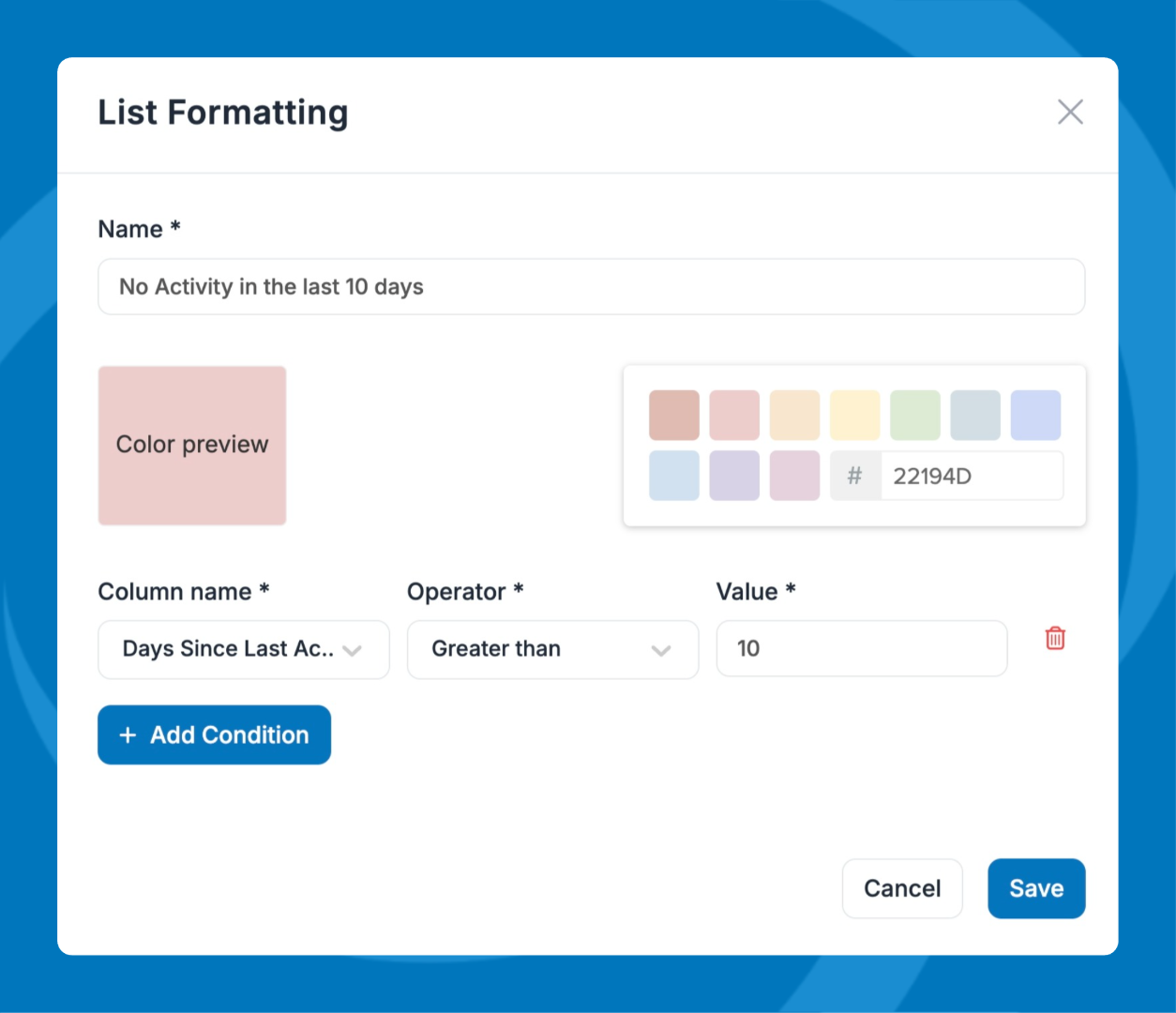Select the light green color swatch
The width and height of the screenshot is (1176, 1013).
(914, 416)
